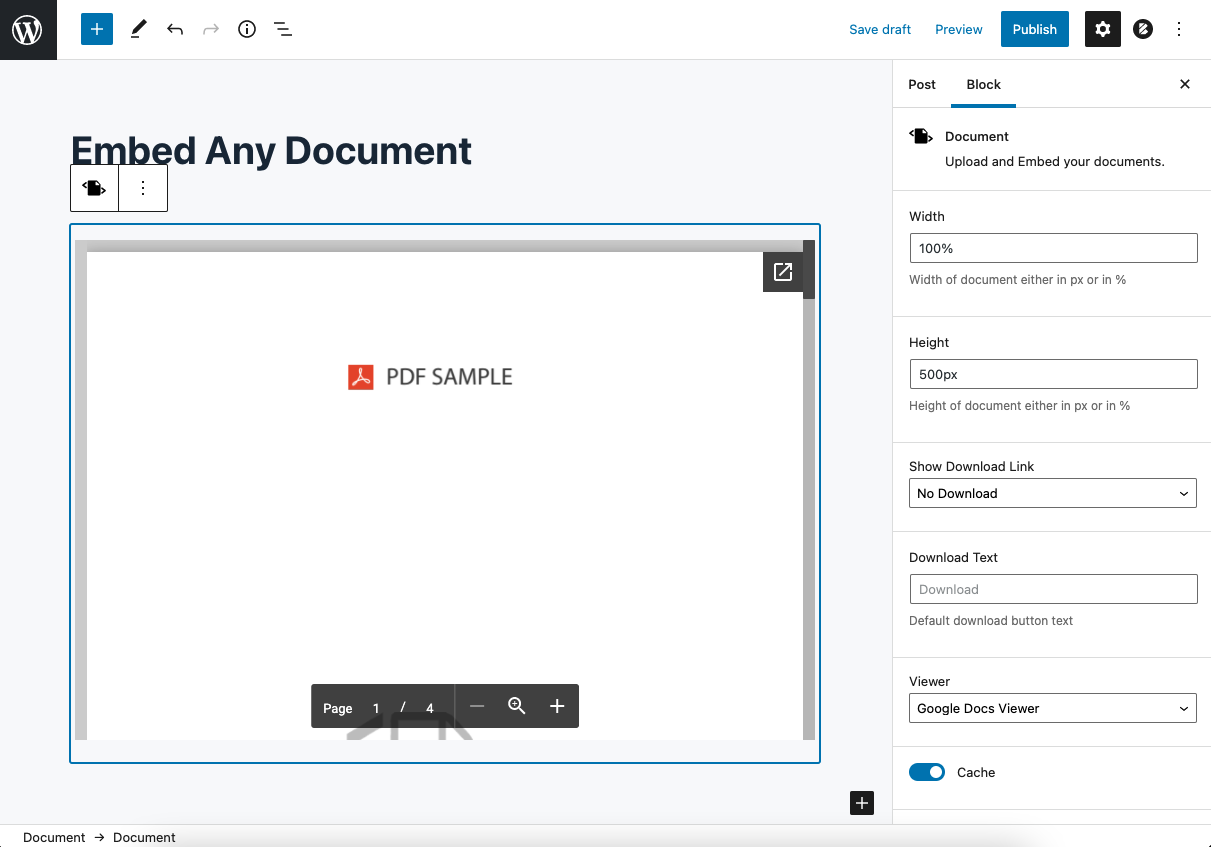Open document in new tab icon
The width and height of the screenshot is (1211, 847).
(x=783, y=271)
